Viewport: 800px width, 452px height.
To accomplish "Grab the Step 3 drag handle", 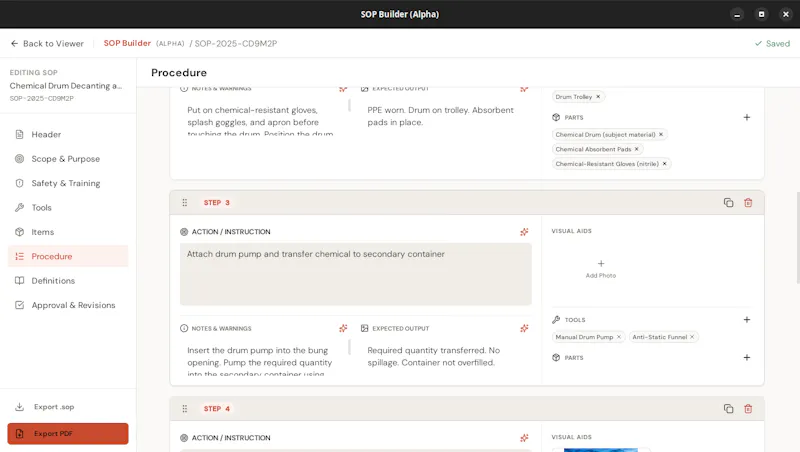I will point(185,203).
